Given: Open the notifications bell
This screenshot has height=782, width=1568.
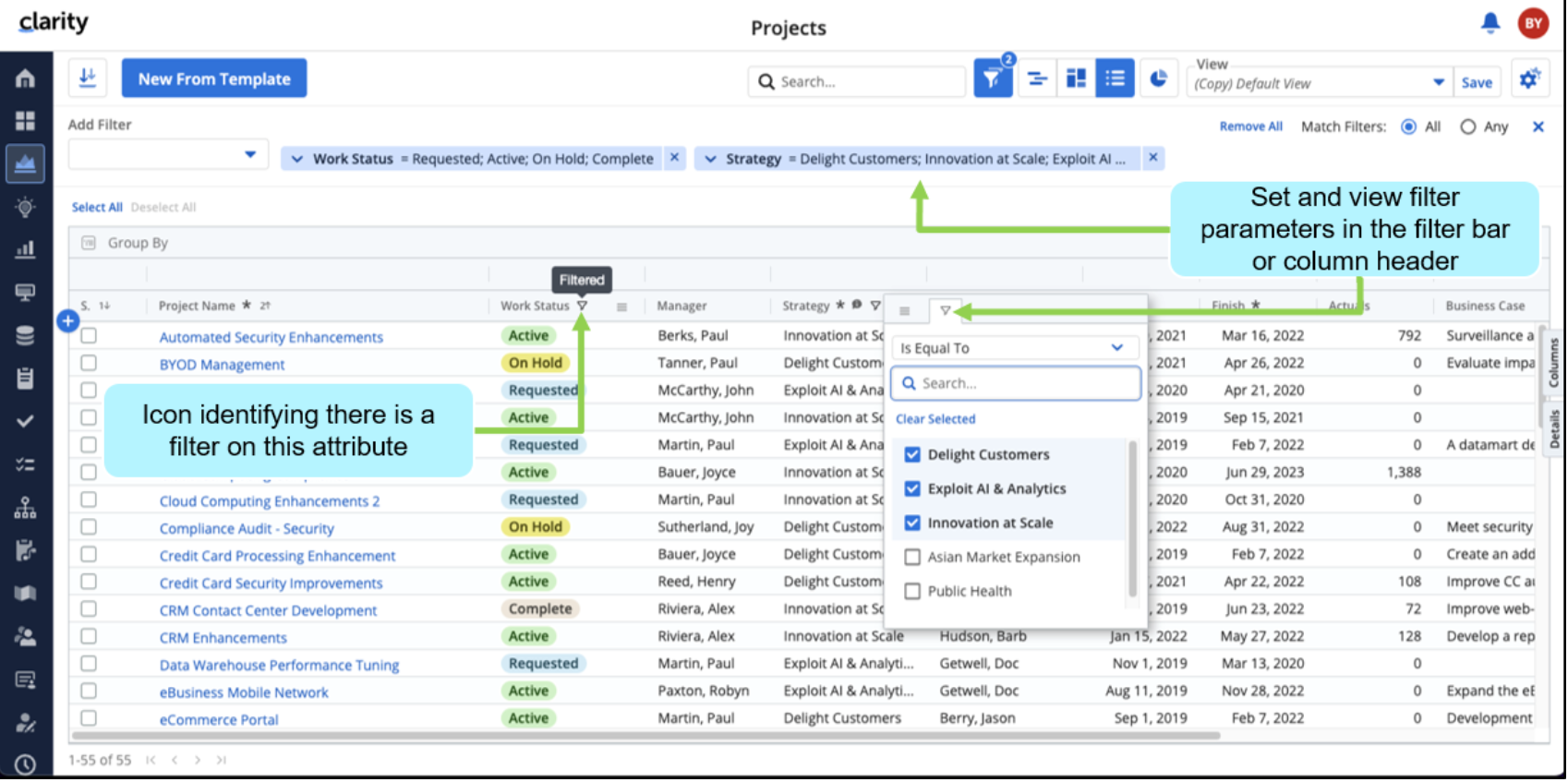Looking at the screenshot, I should (1490, 23).
